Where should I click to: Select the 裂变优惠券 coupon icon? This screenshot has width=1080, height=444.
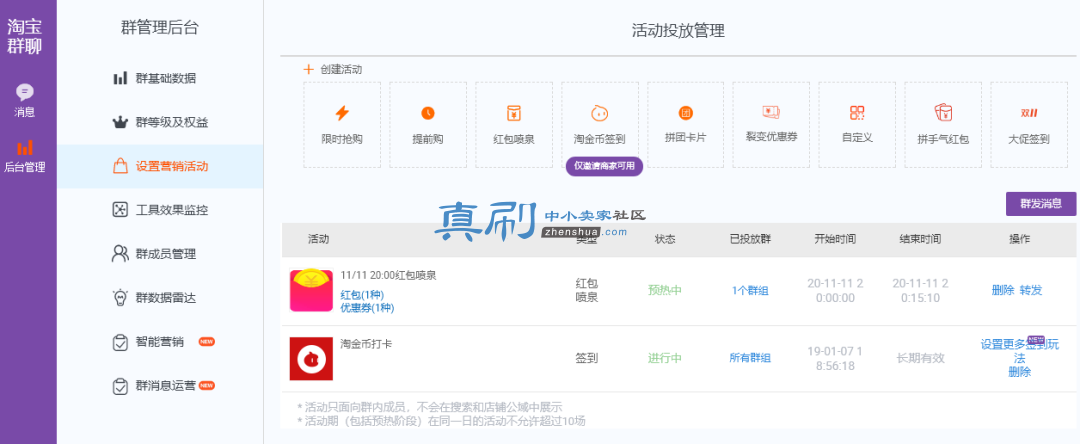pos(771,112)
